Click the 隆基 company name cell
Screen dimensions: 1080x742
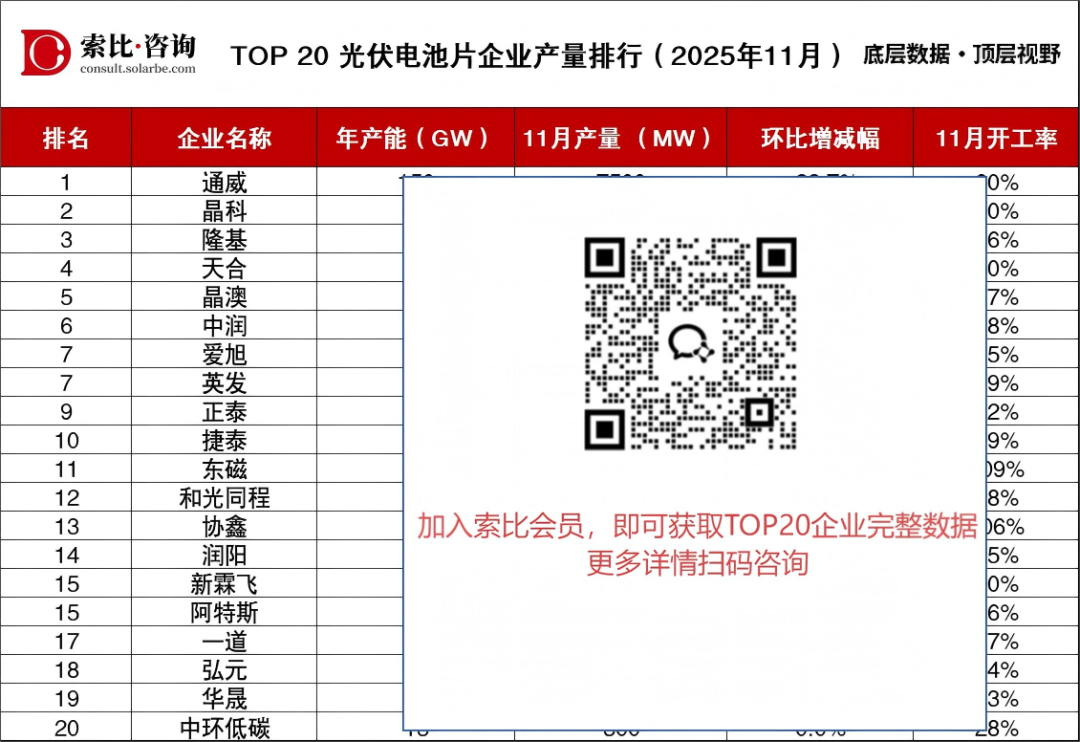tap(224, 240)
